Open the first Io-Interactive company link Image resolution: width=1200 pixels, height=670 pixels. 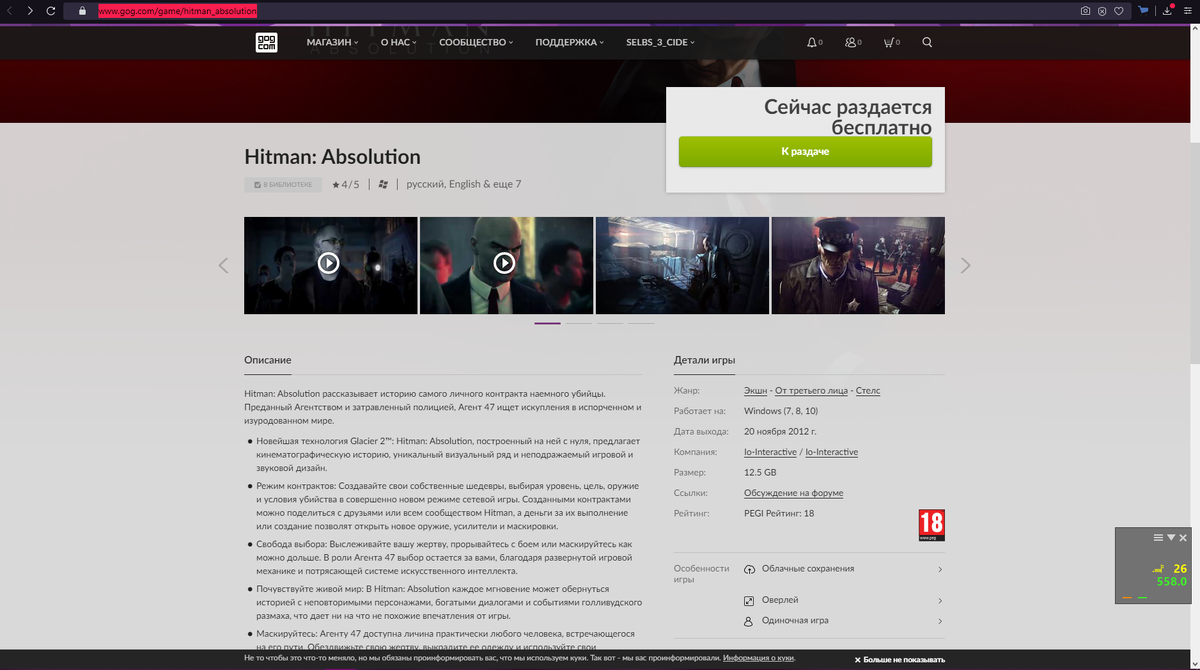pos(770,452)
